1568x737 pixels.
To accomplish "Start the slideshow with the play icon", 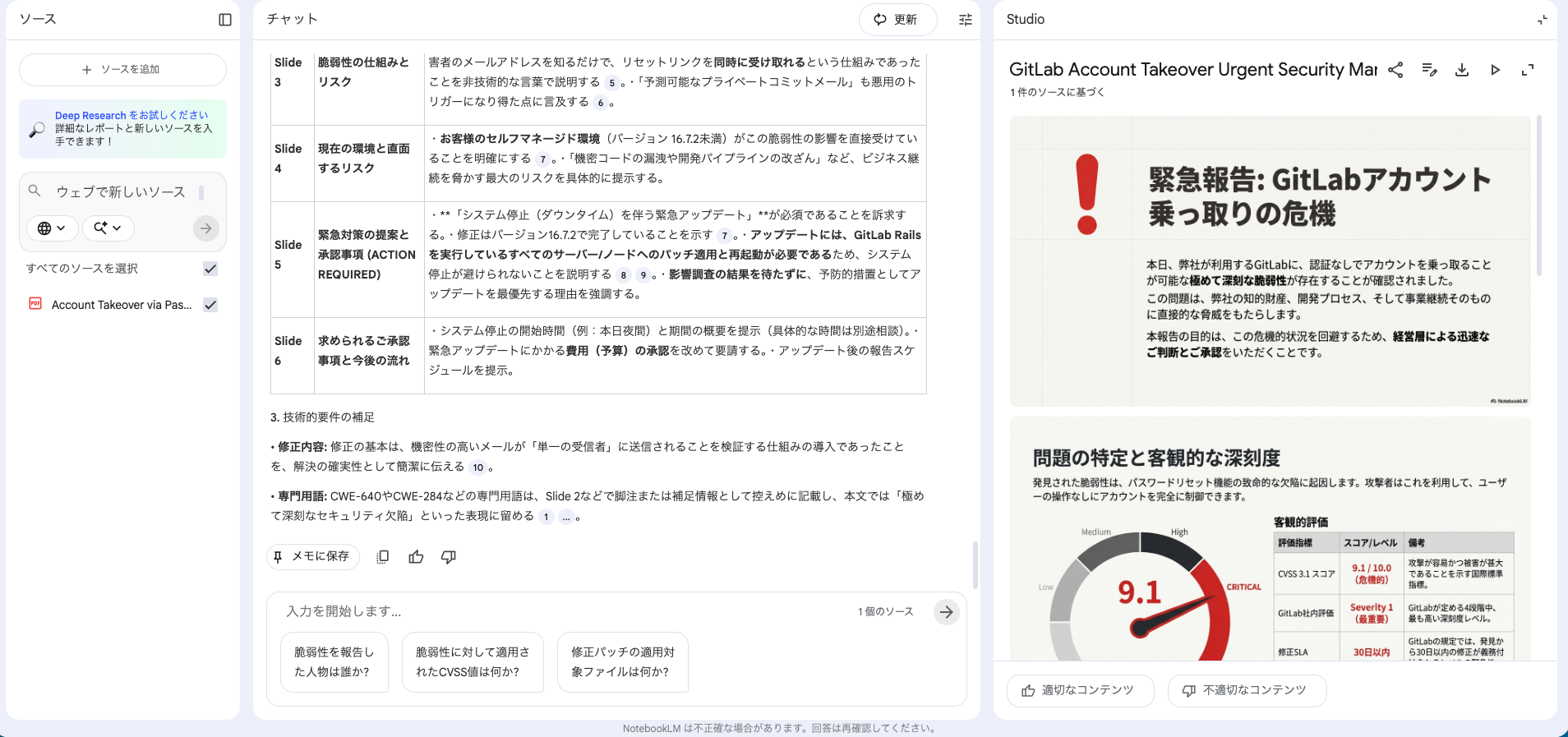I will coord(1495,70).
